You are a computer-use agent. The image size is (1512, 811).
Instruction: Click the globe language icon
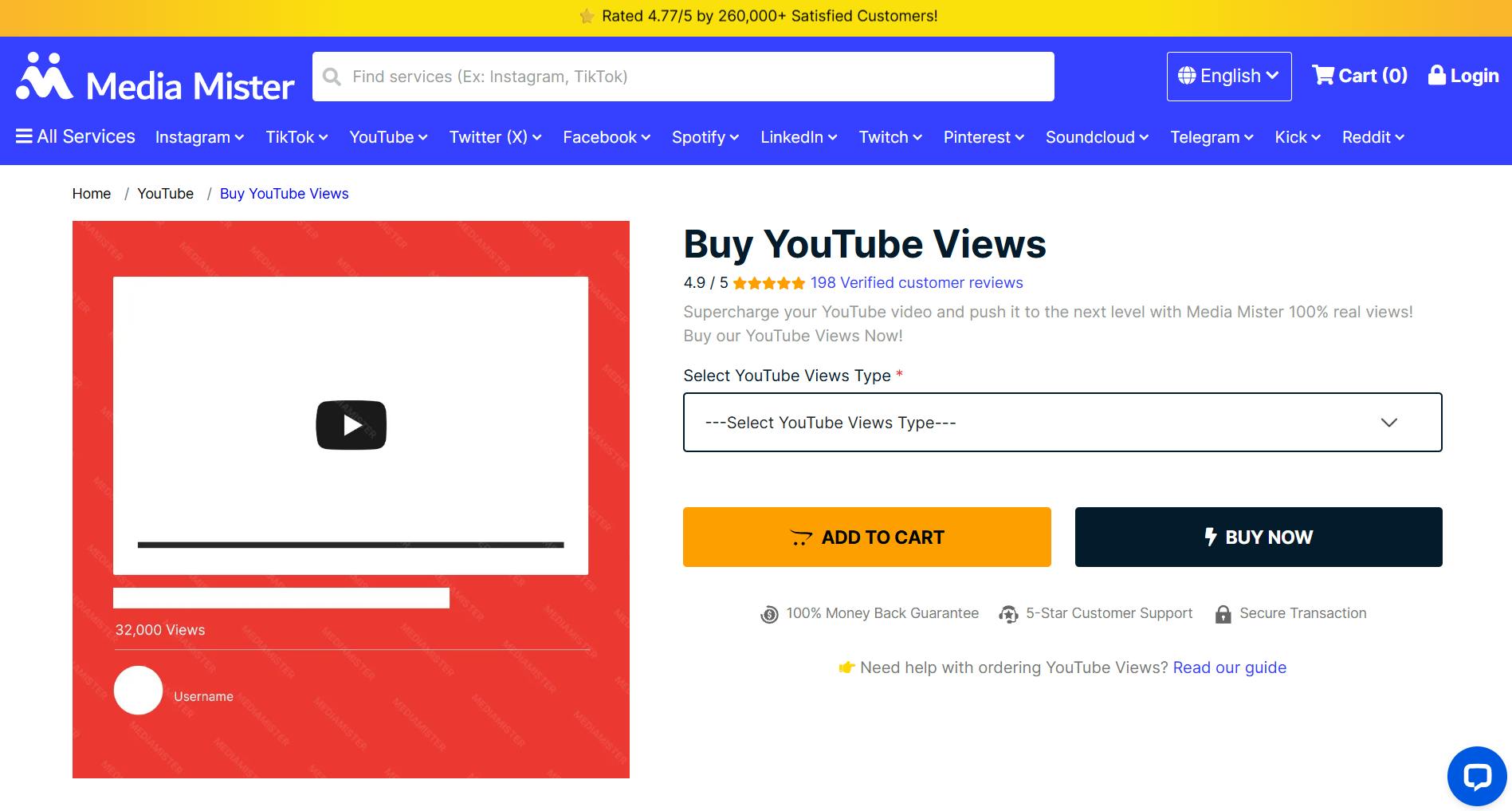pyautogui.click(x=1187, y=76)
